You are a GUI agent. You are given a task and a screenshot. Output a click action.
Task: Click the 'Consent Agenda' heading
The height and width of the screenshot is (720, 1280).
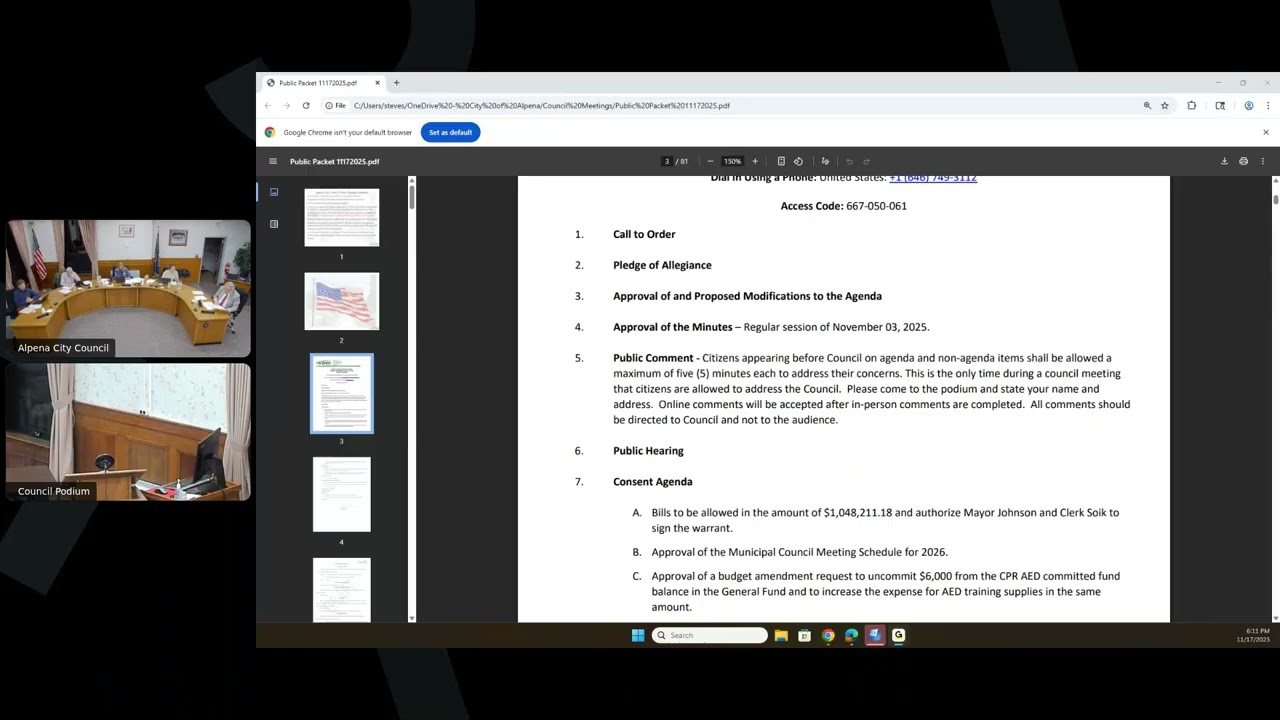coord(652,482)
